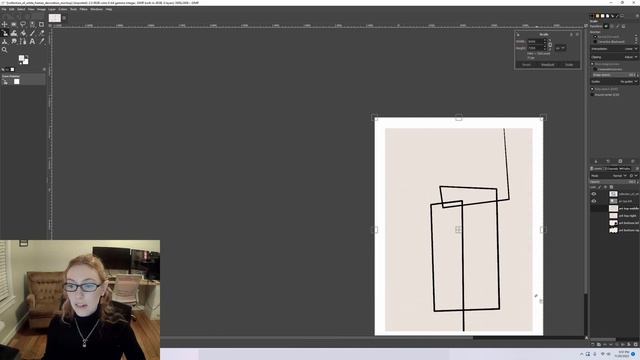Swap foreground and background colors arrow
The image size is (640, 360).
[27, 56]
